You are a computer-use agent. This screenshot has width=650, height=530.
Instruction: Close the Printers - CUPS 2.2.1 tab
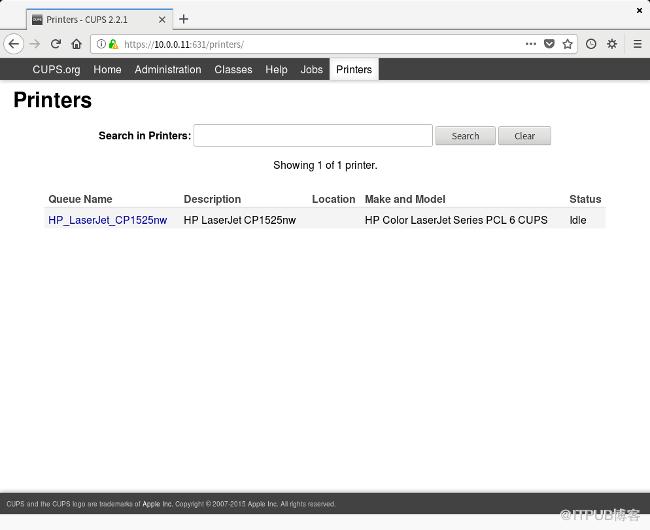point(162,19)
